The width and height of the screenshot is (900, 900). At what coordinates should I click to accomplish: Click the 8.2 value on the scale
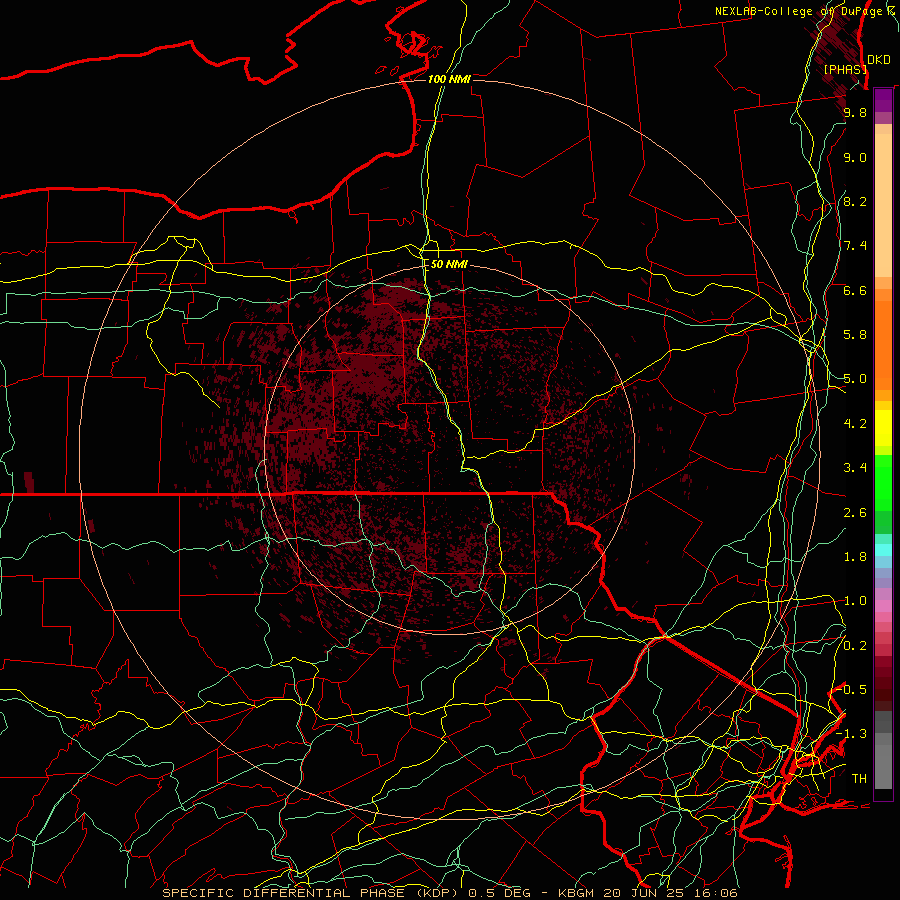(855, 201)
